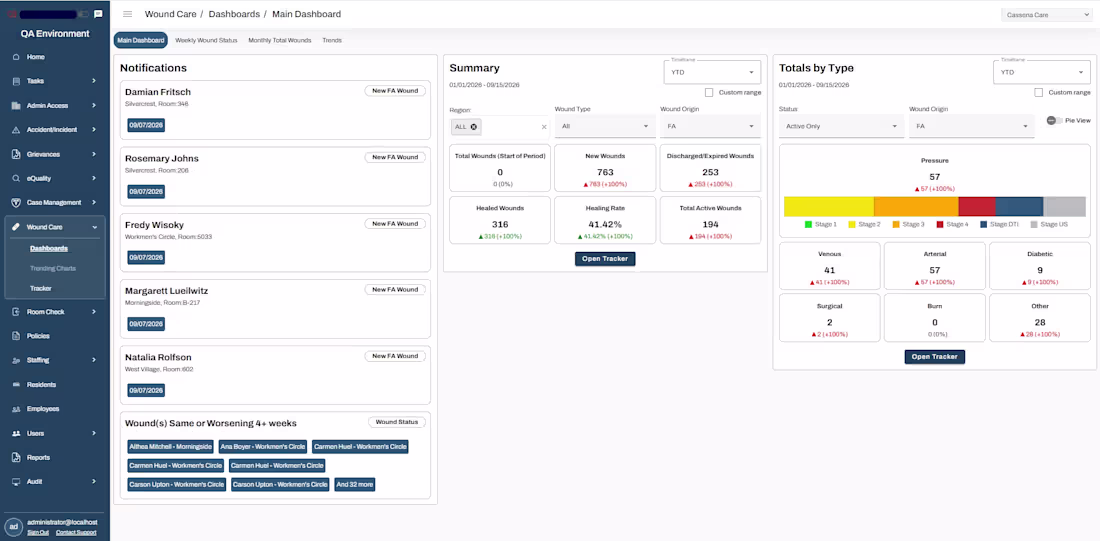1100x541 pixels.
Task: Click Open Tracker in Summary panel
Action: 605,259
